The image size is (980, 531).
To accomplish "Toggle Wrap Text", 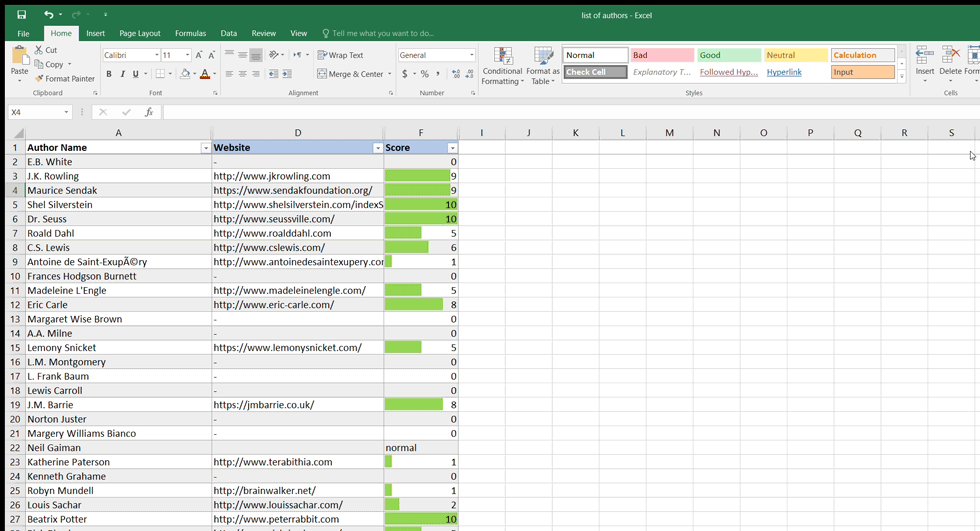I will 340,55.
